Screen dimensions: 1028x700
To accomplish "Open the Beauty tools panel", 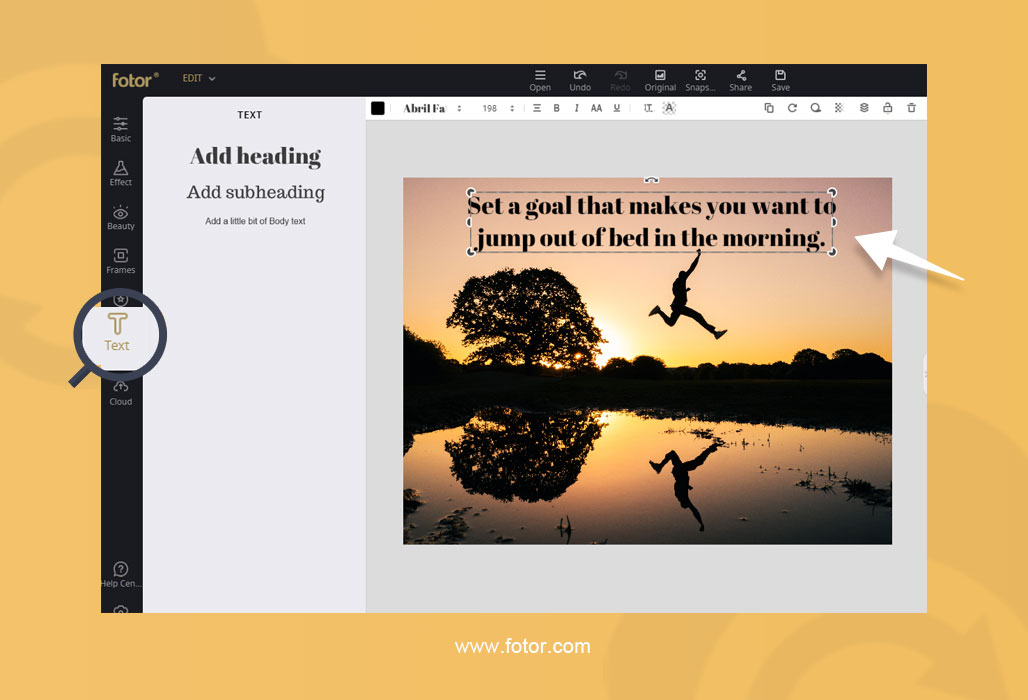I will [121, 218].
